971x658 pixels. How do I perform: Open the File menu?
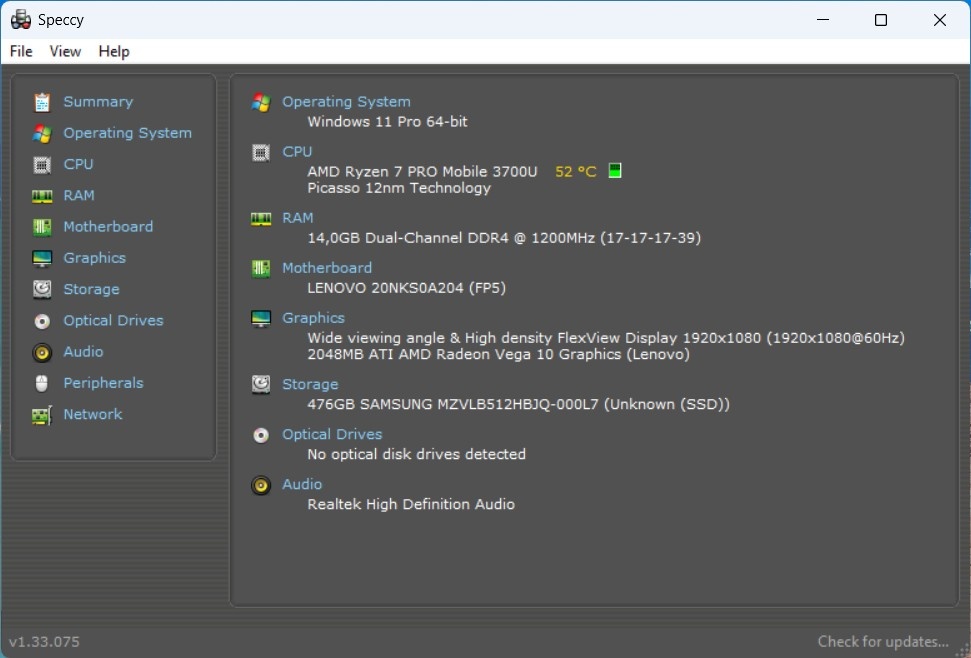[20, 51]
